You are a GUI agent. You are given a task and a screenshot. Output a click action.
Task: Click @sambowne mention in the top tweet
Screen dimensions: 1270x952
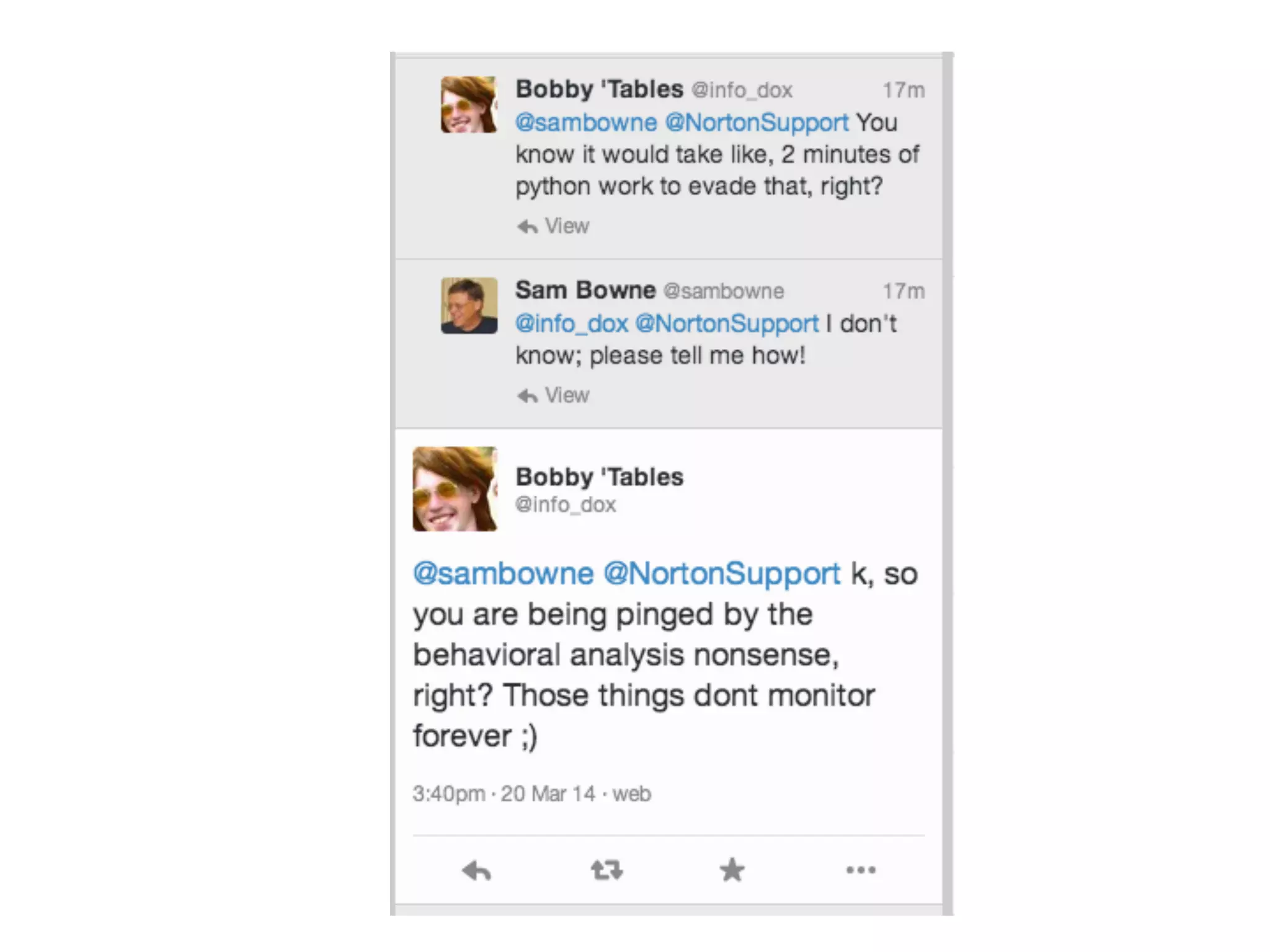(586, 123)
